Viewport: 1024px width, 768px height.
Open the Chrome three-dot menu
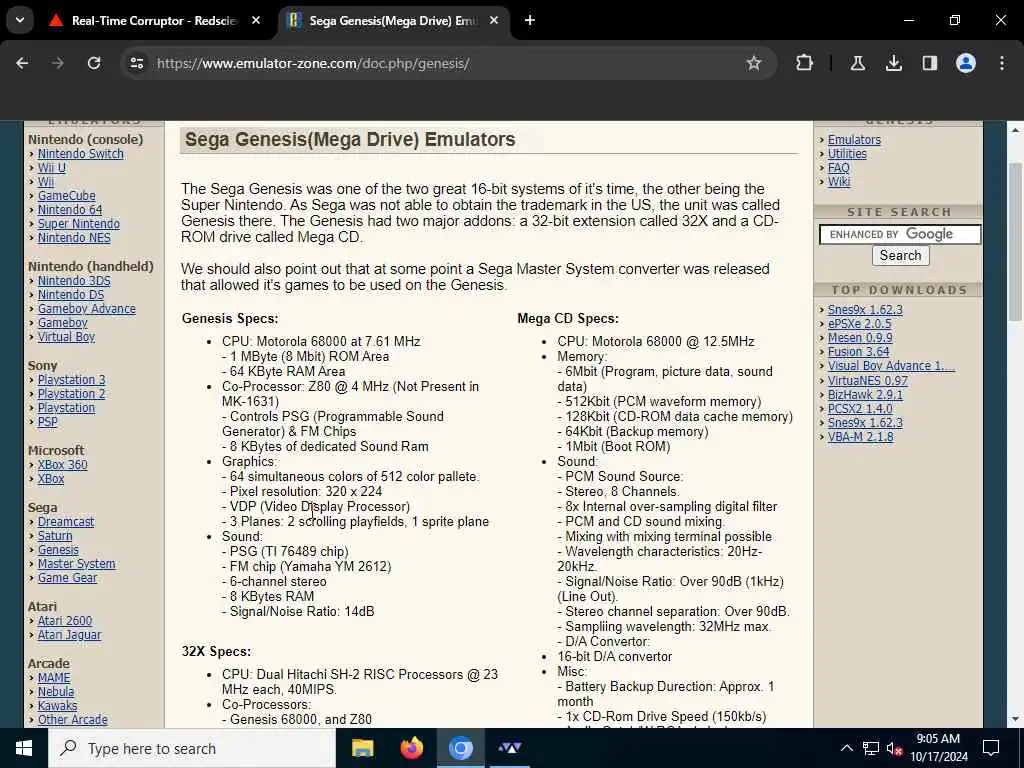click(1001, 63)
